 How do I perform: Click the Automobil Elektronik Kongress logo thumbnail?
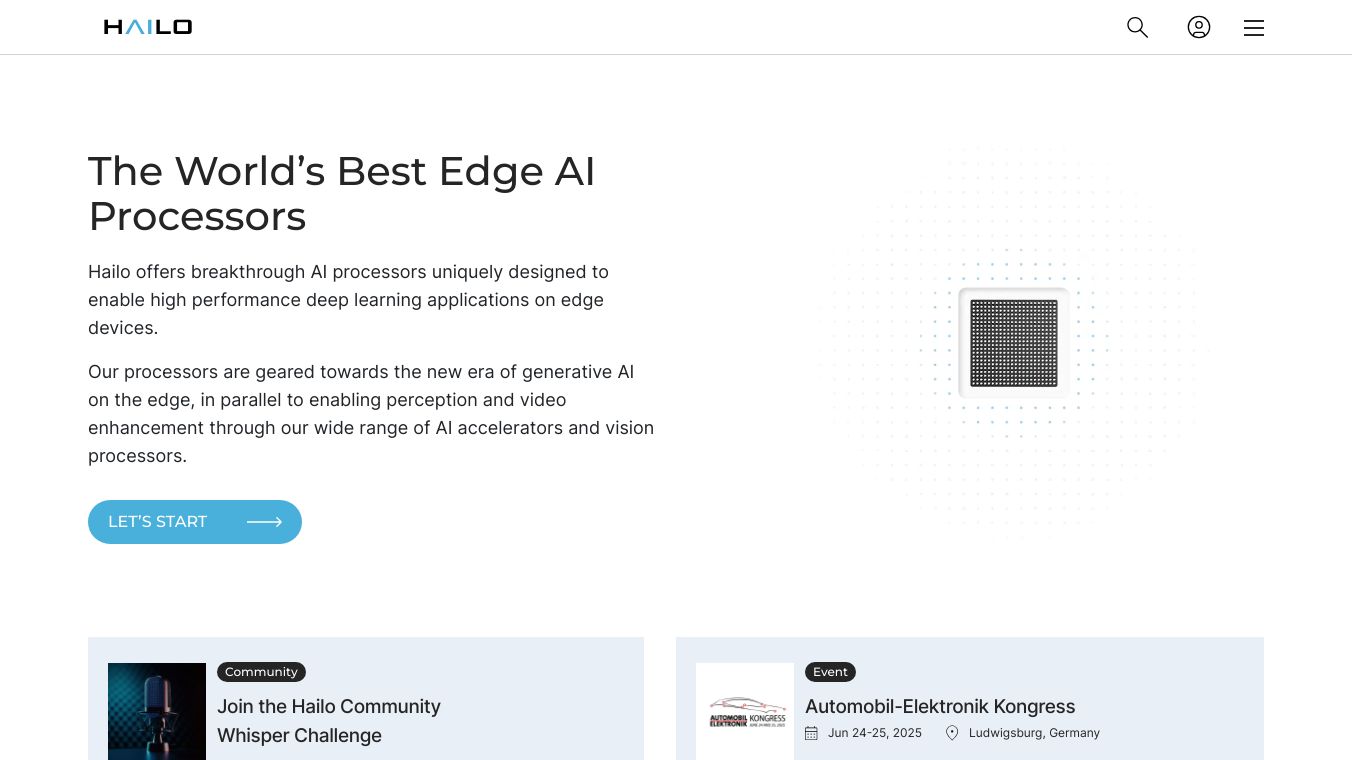(x=745, y=711)
